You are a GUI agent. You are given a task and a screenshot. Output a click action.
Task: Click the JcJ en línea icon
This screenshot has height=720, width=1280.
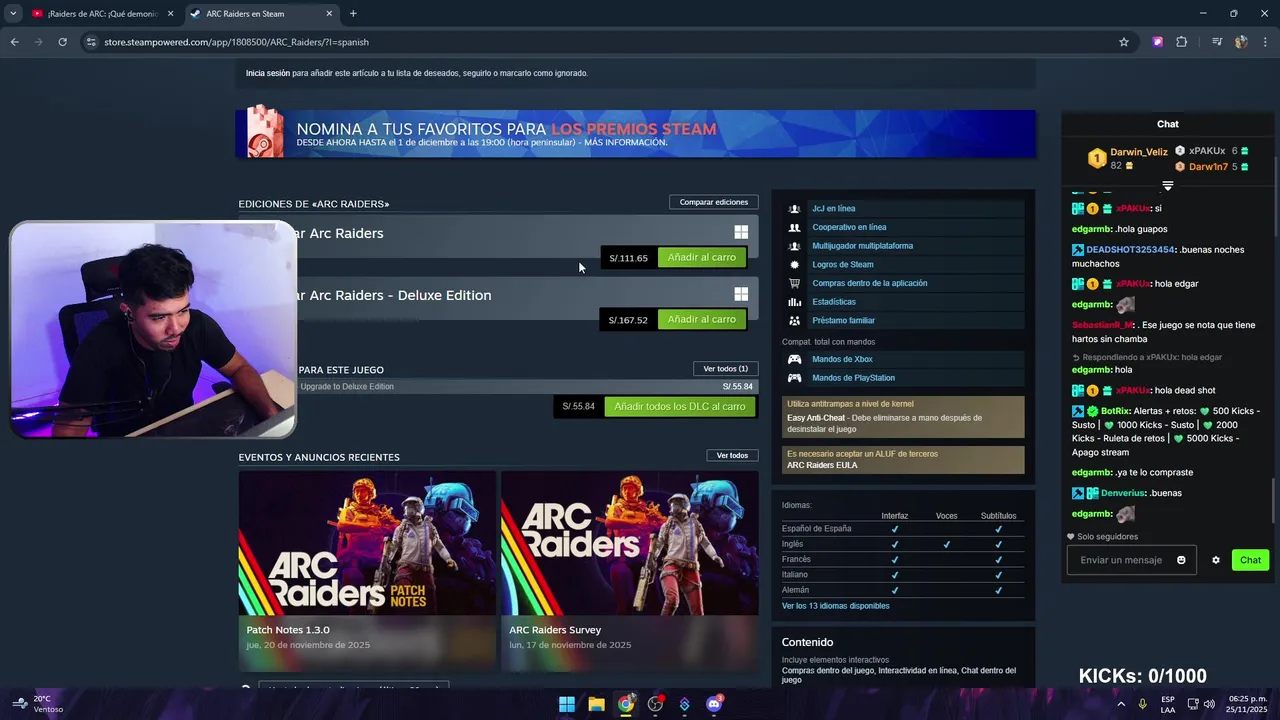click(794, 209)
